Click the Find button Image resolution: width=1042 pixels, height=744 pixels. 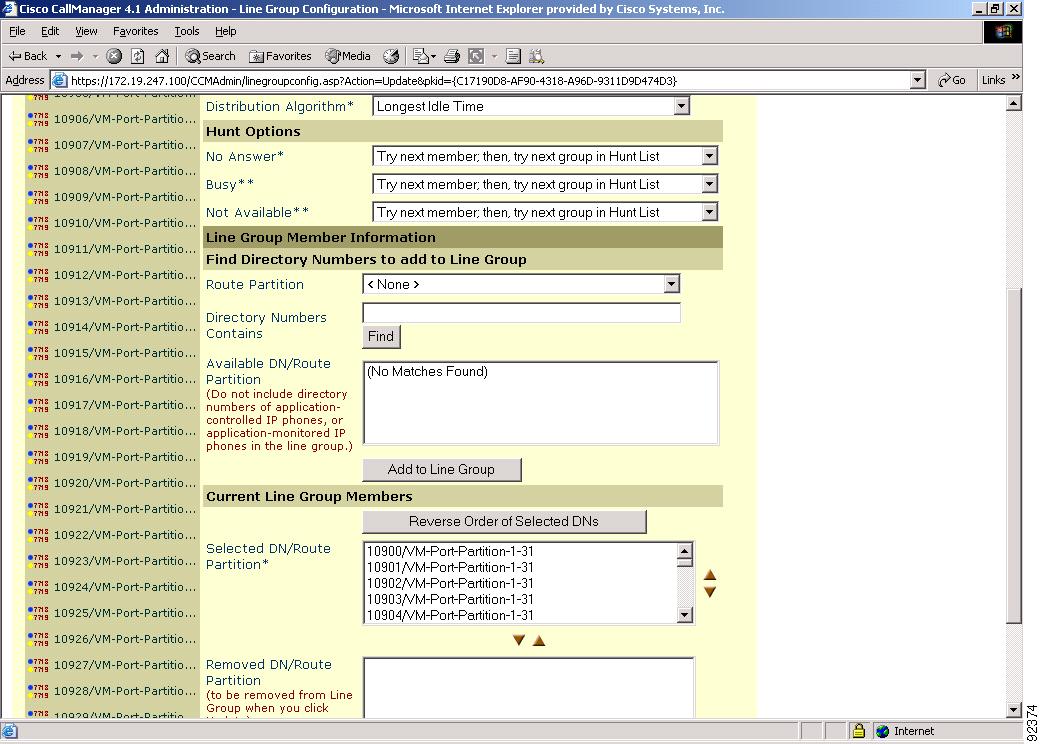tap(381, 337)
